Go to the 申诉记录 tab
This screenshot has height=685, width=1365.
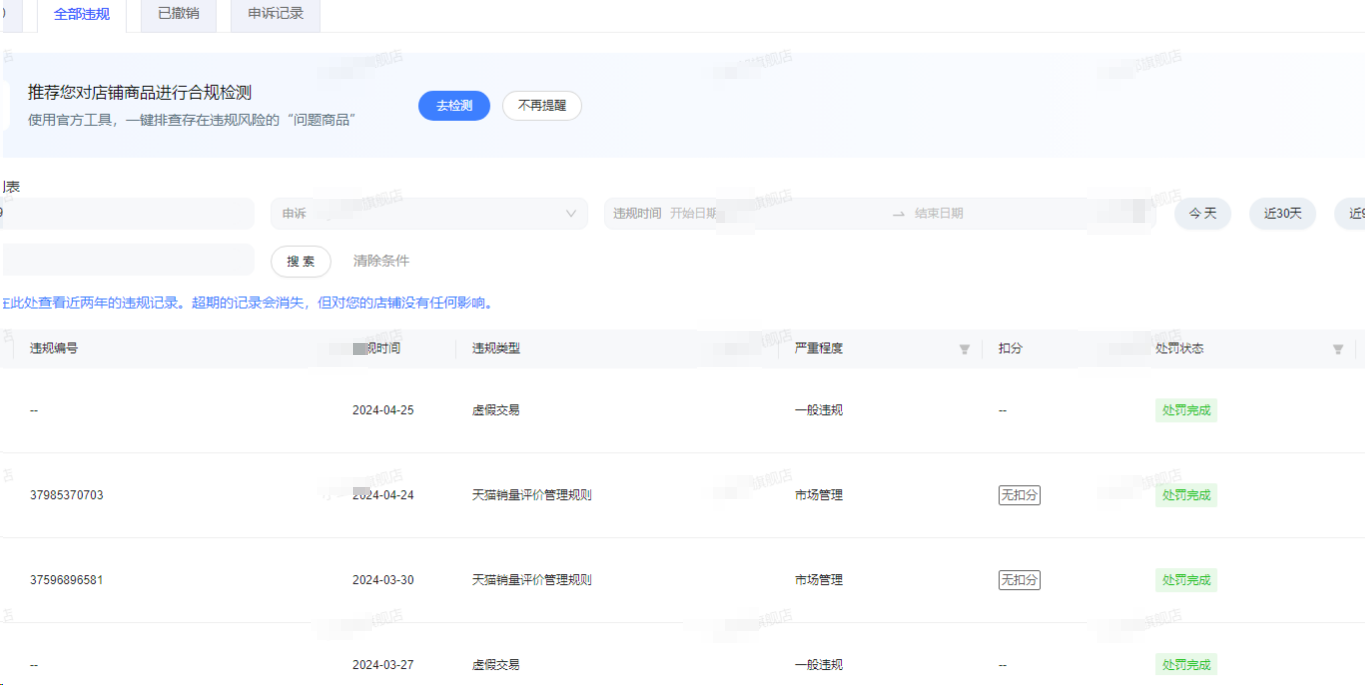(x=275, y=14)
